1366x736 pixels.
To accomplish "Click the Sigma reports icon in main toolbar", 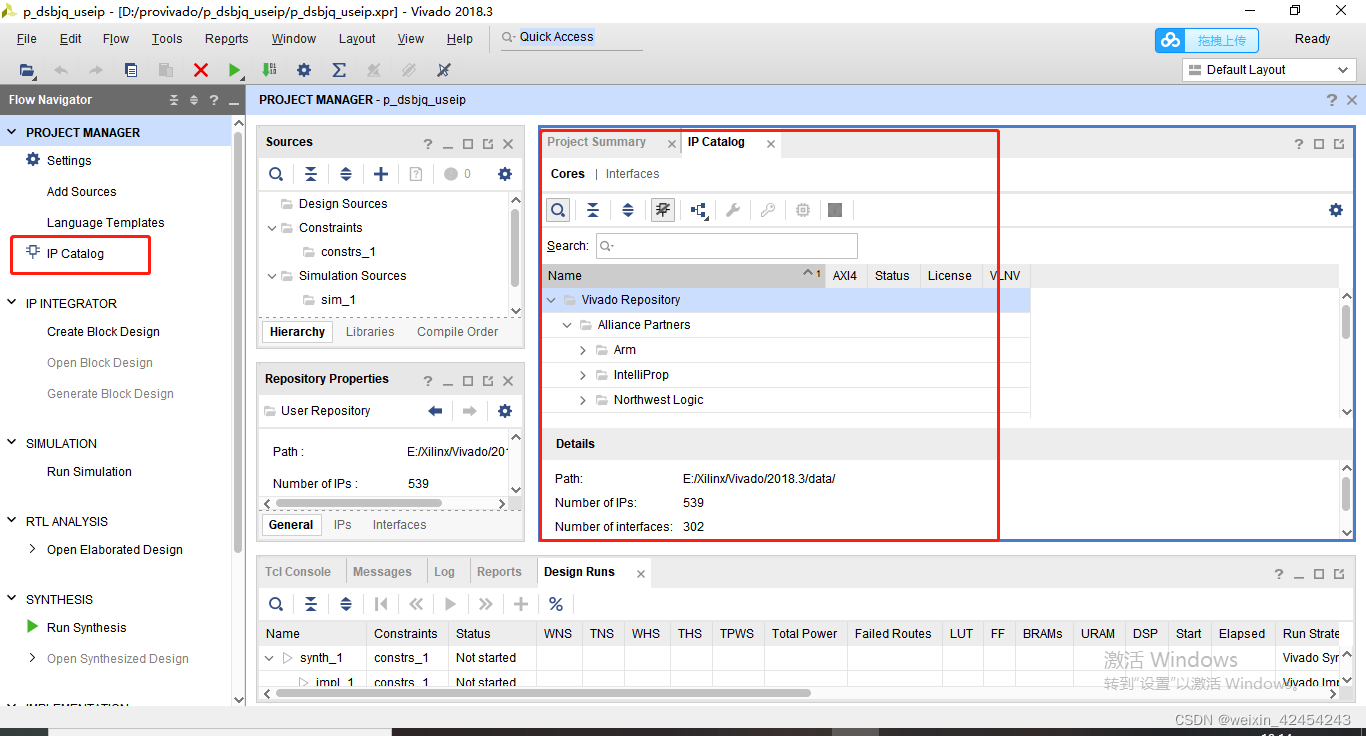I will [x=339, y=70].
